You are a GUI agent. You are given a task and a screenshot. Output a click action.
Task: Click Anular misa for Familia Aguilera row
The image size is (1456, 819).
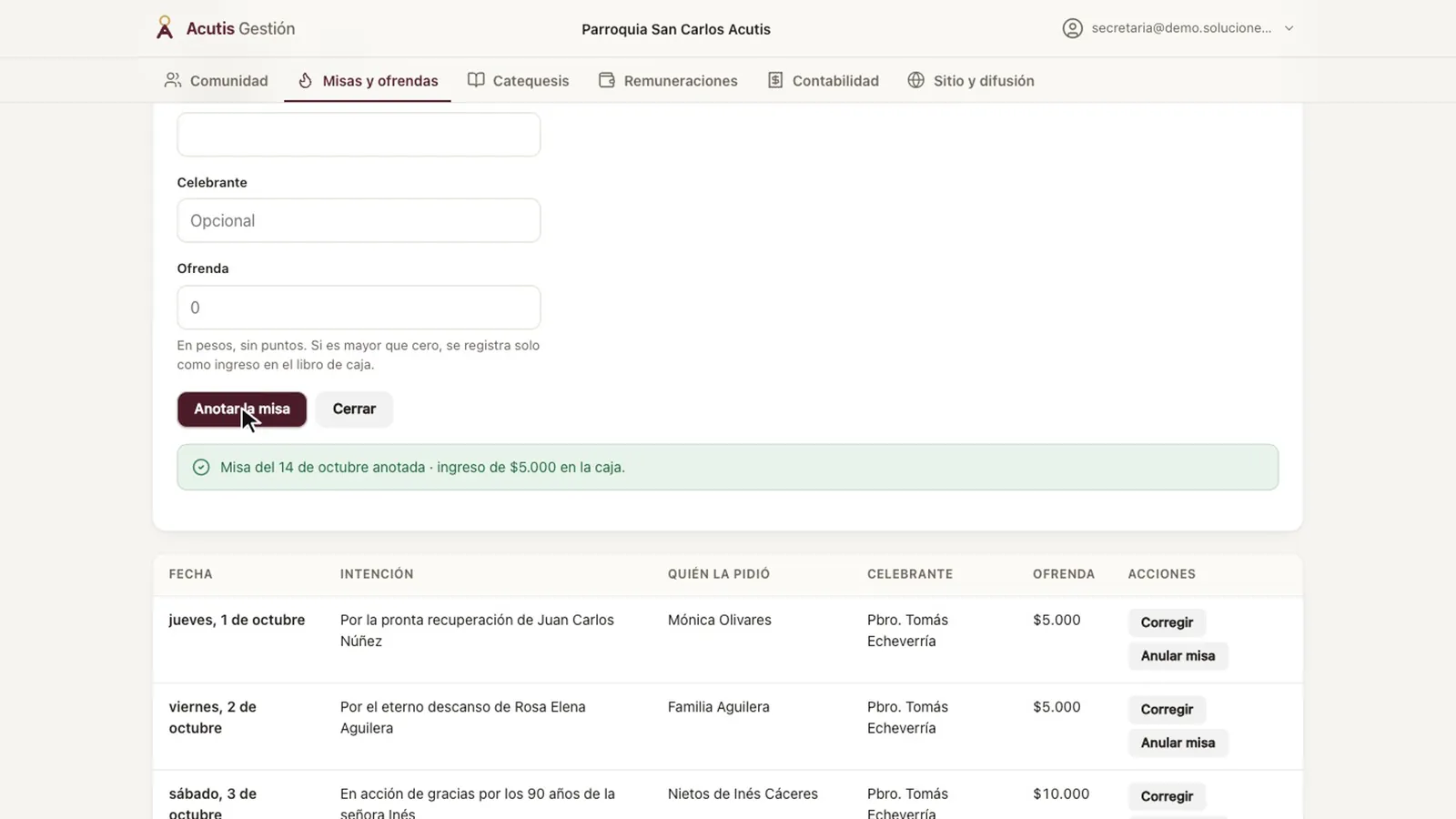(x=1178, y=743)
